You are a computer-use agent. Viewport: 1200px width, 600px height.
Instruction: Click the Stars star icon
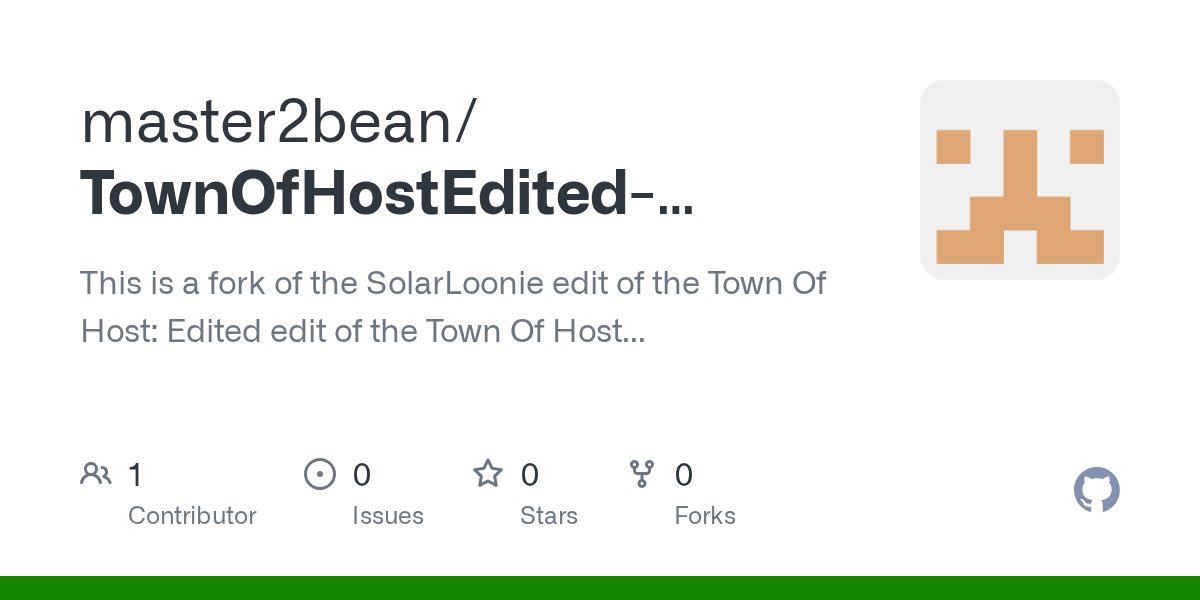(x=488, y=474)
